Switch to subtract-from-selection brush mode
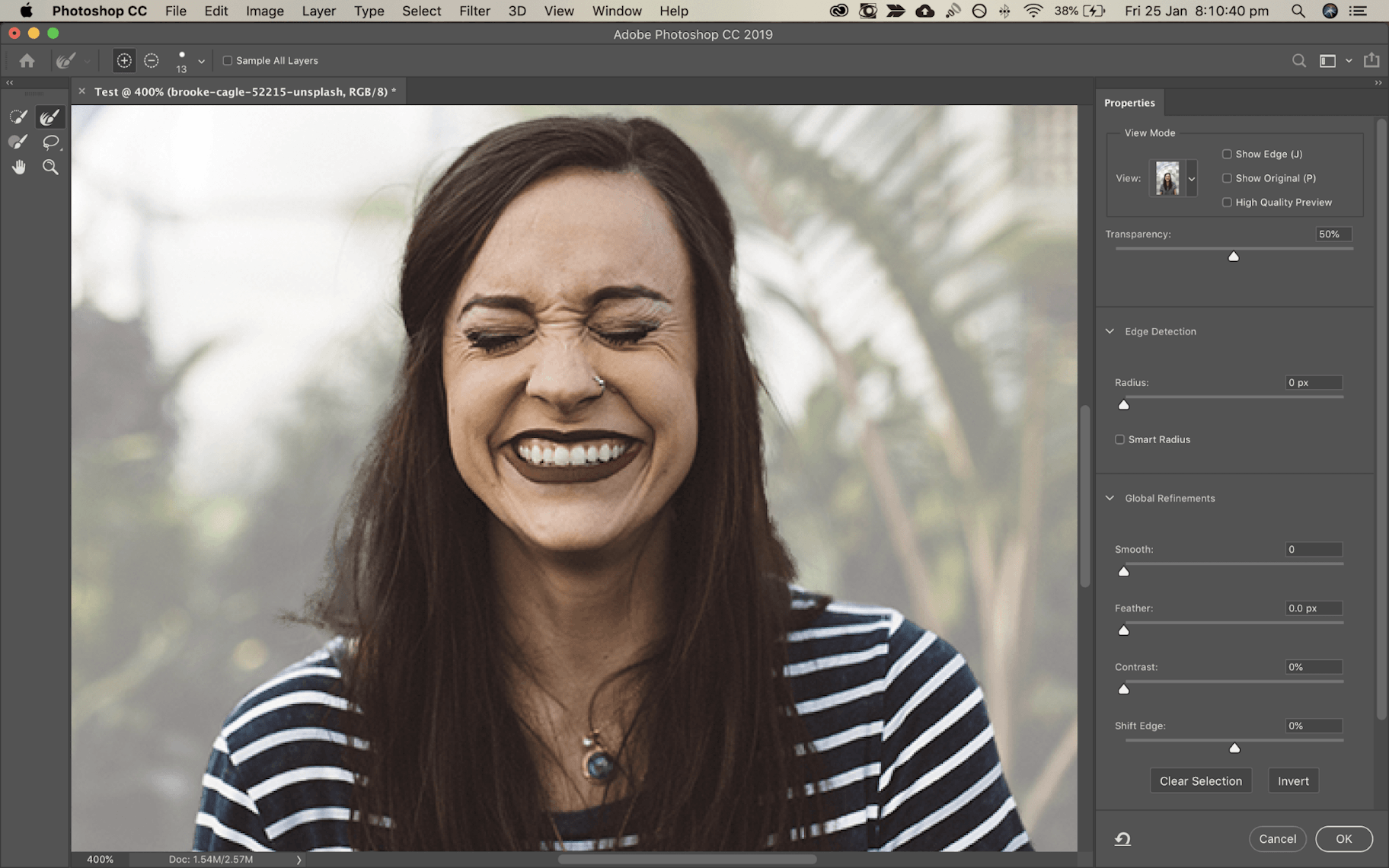This screenshot has width=1389, height=868. (x=152, y=61)
